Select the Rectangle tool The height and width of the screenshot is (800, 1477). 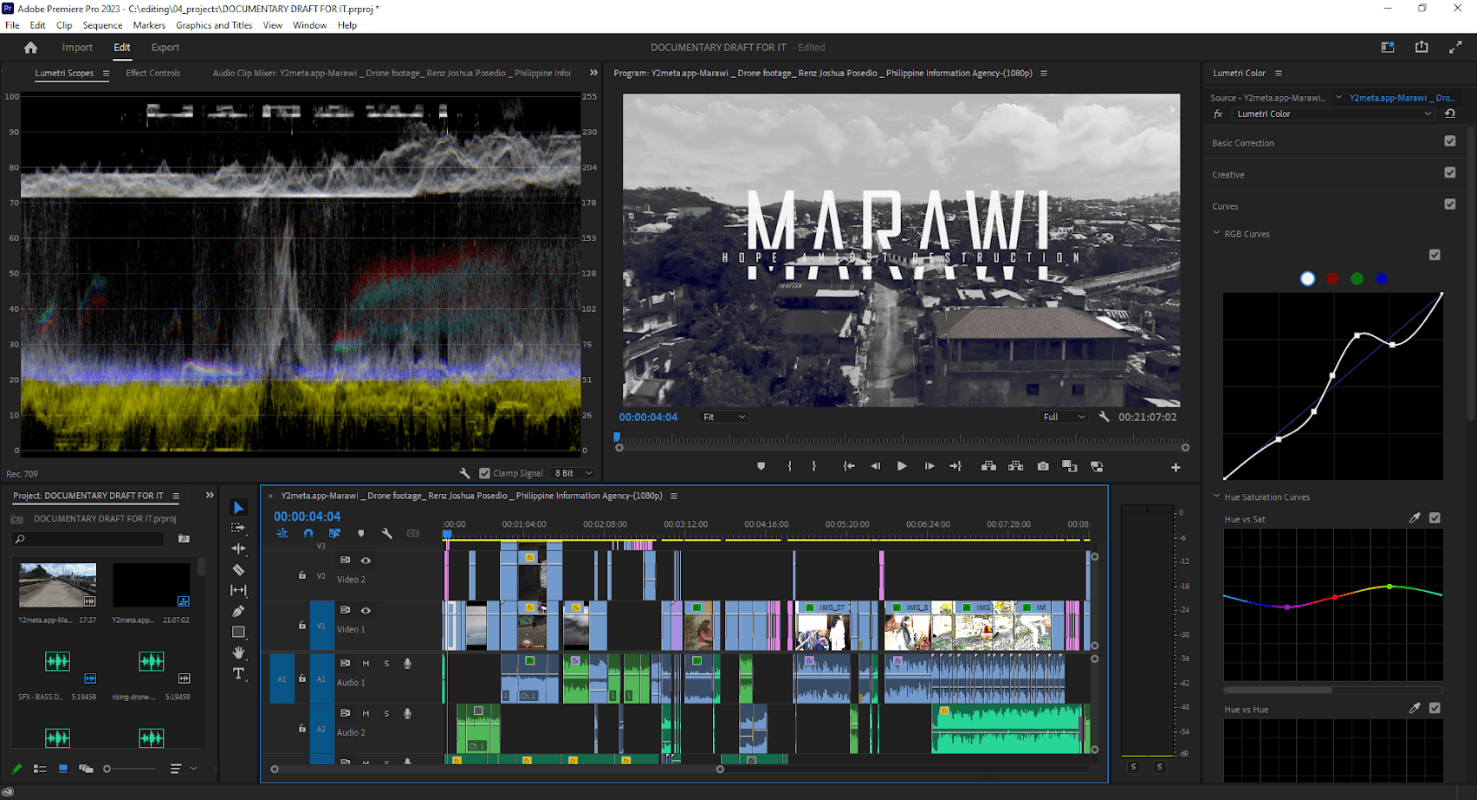tap(238, 632)
